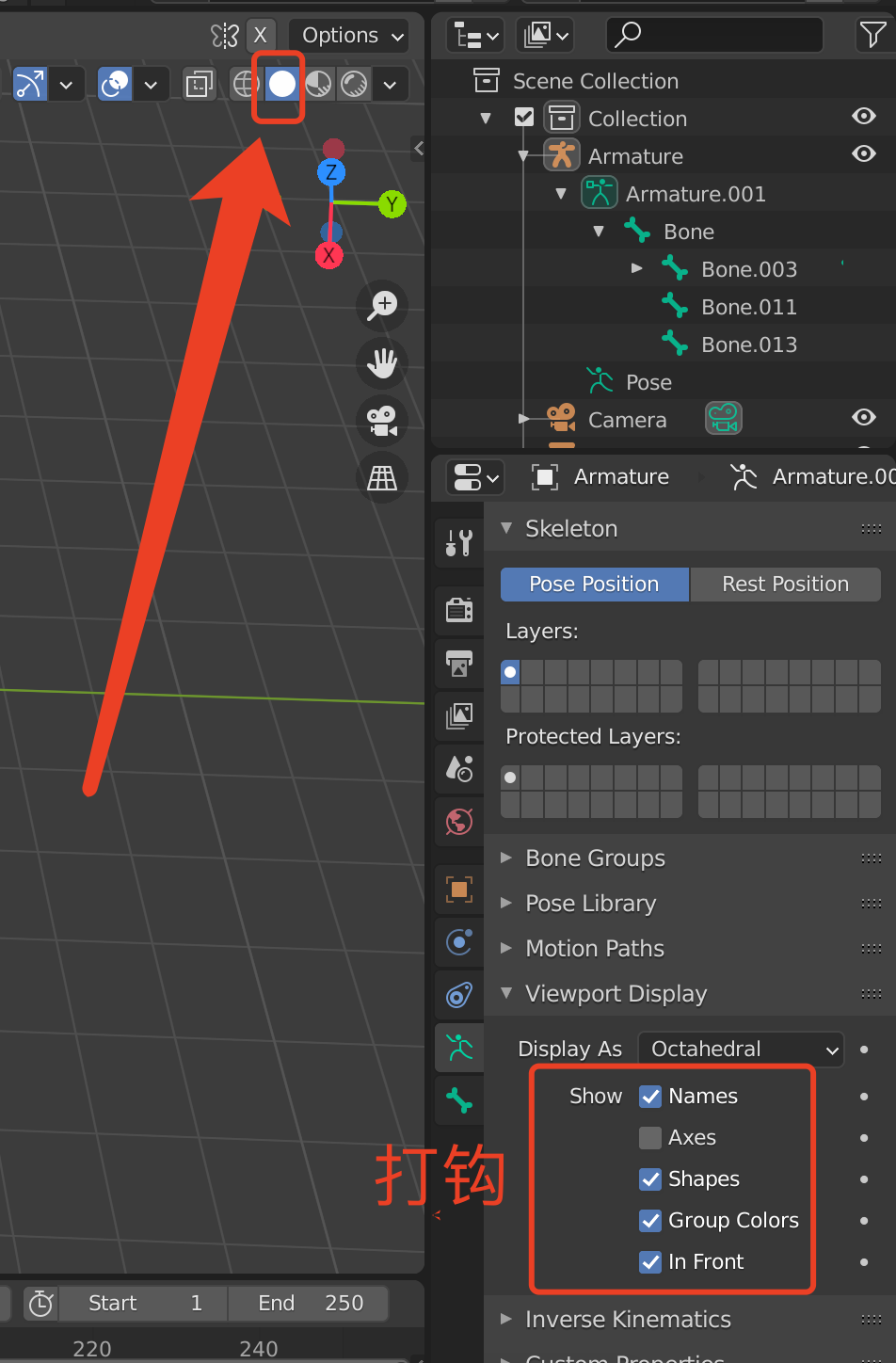Switch to Wireframe viewport shading
896x1363 pixels.
click(x=245, y=84)
